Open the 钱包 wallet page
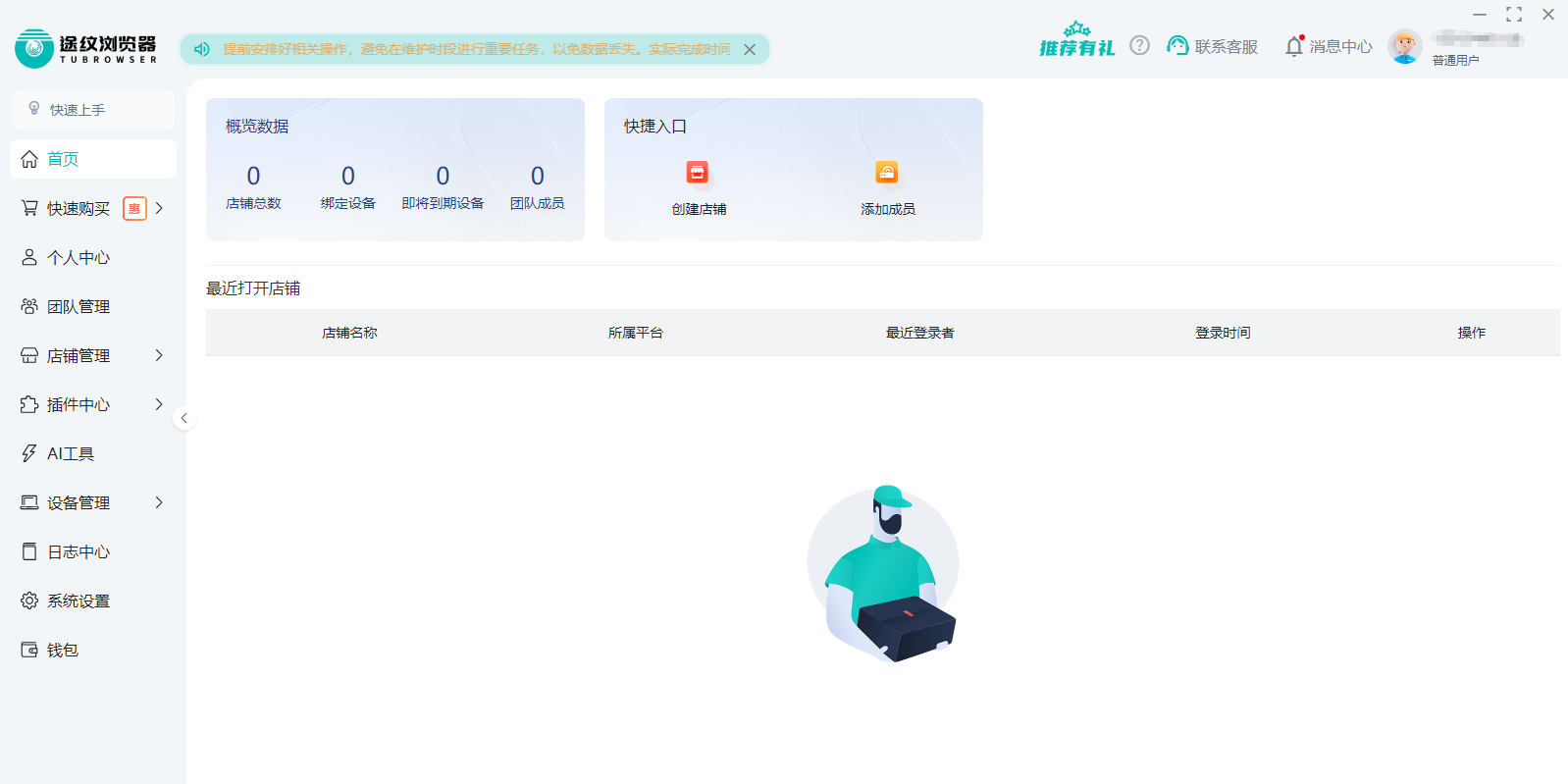This screenshot has width=1568, height=784. point(62,650)
